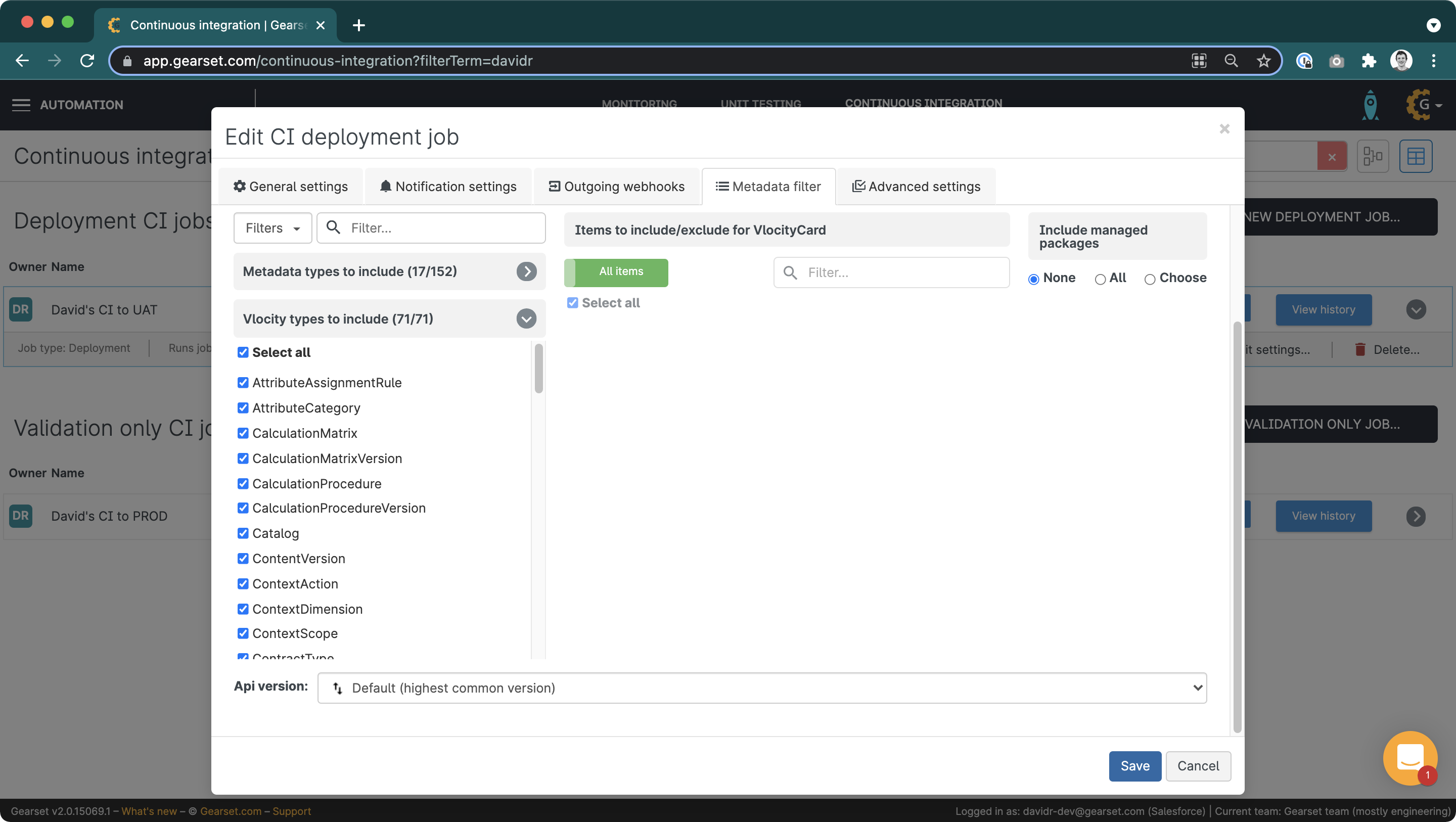1456x822 pixels.
Task: Open the Api version dropdown
Action: click(x=762, y=688)
